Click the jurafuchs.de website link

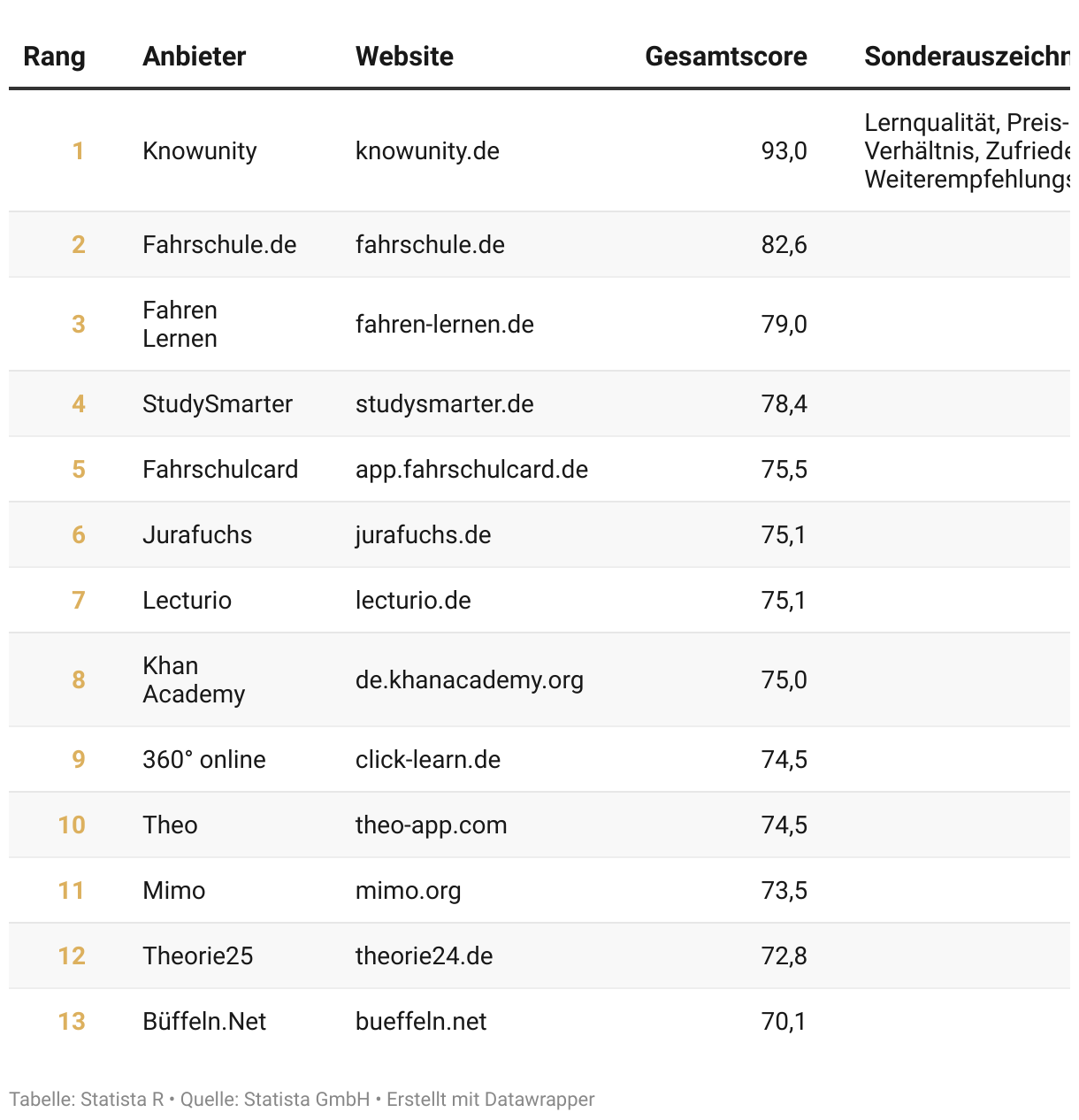click(x=423, y=535)
